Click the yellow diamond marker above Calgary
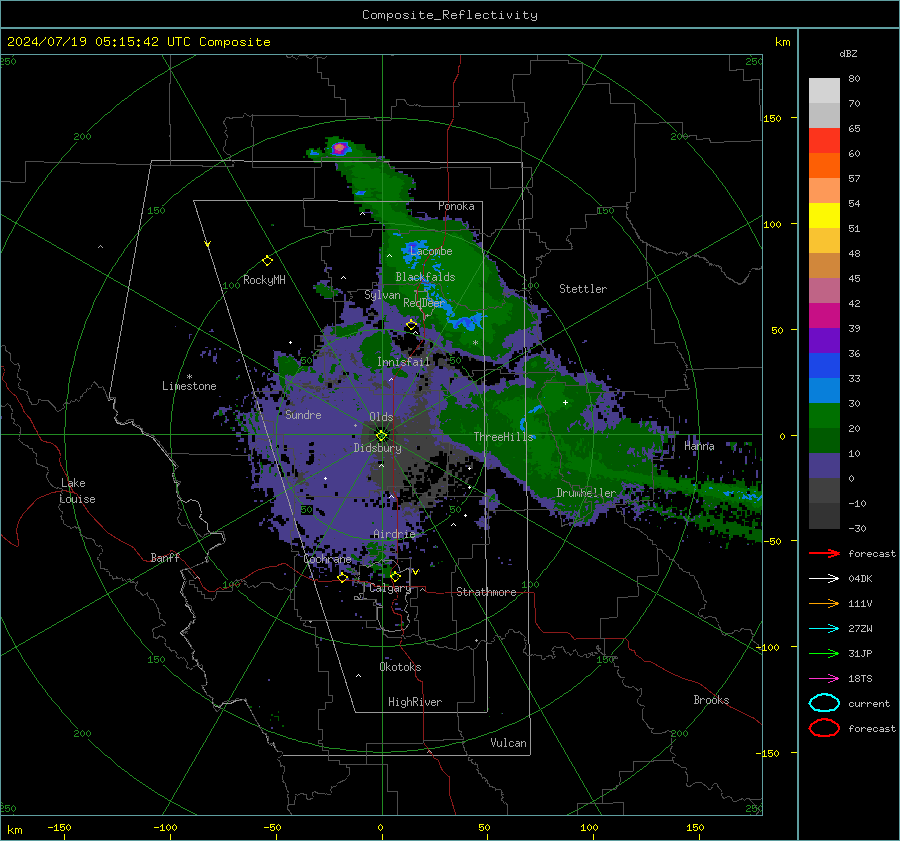Screen dimensions: 900x841 point(395,576)
